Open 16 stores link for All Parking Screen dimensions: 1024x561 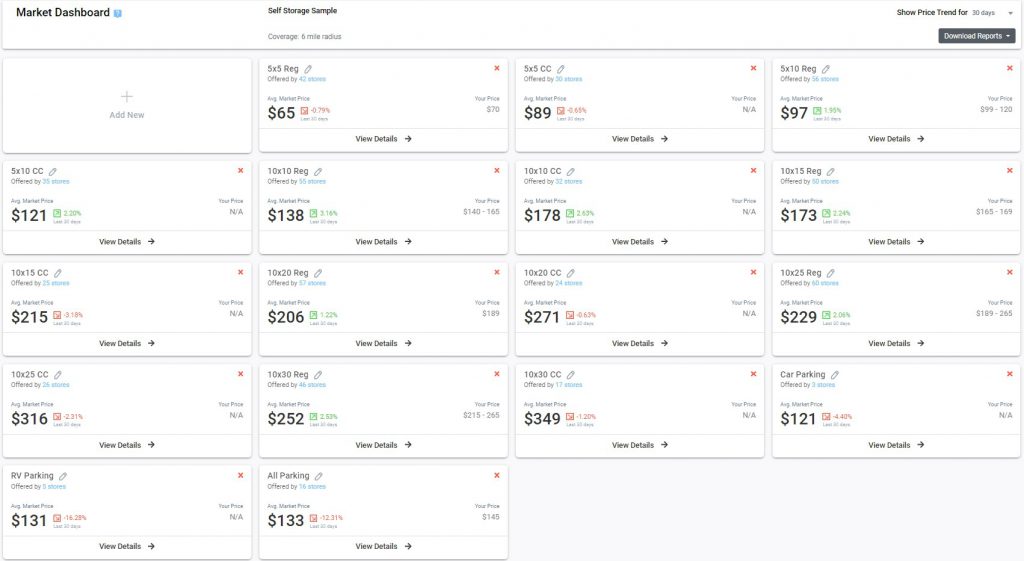pos(312,486)
